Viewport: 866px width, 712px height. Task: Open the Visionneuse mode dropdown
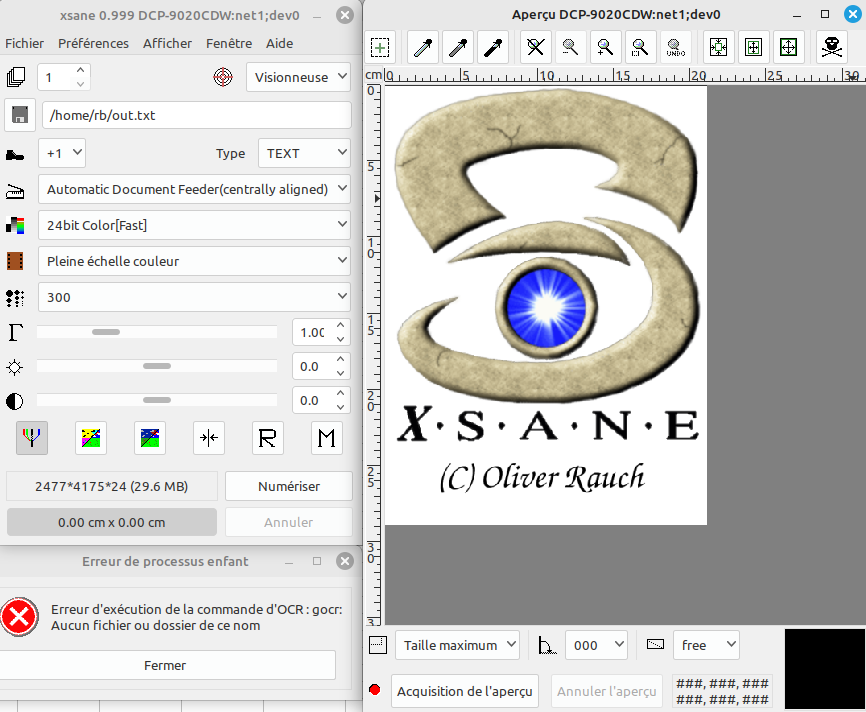[x=298, y=77]
